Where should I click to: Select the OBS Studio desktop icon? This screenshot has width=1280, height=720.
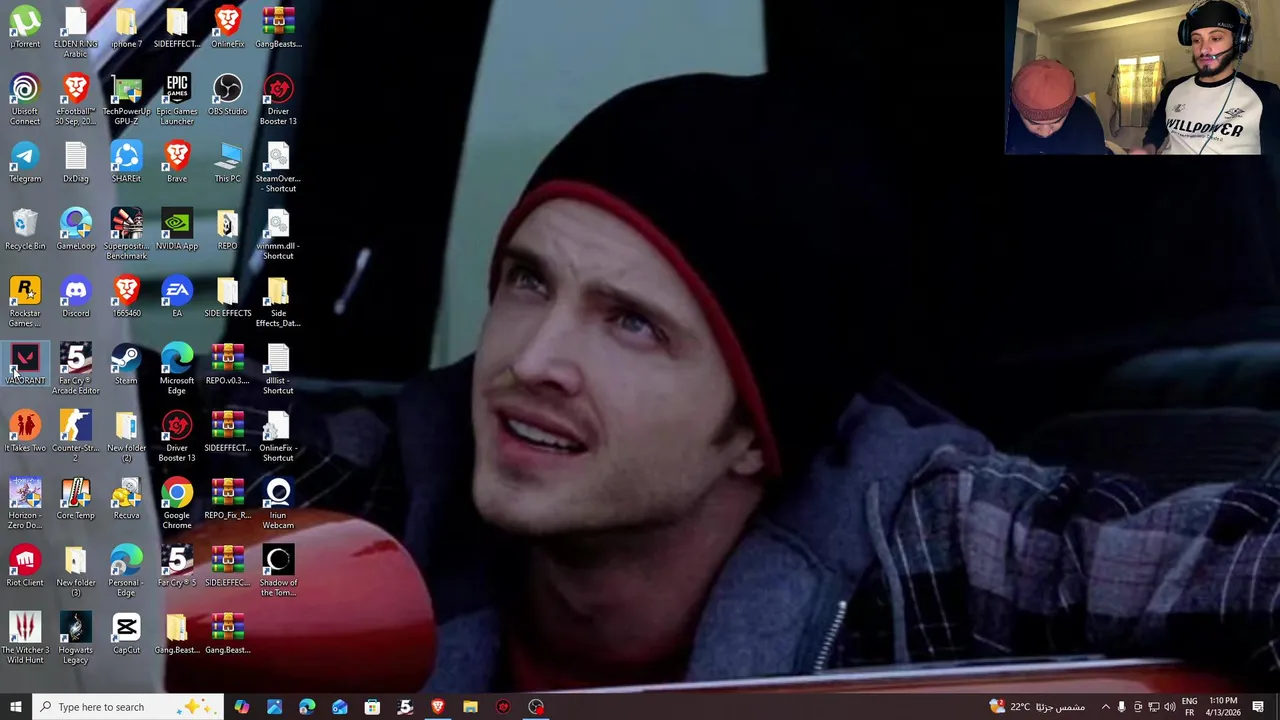(x=228, y=94)
